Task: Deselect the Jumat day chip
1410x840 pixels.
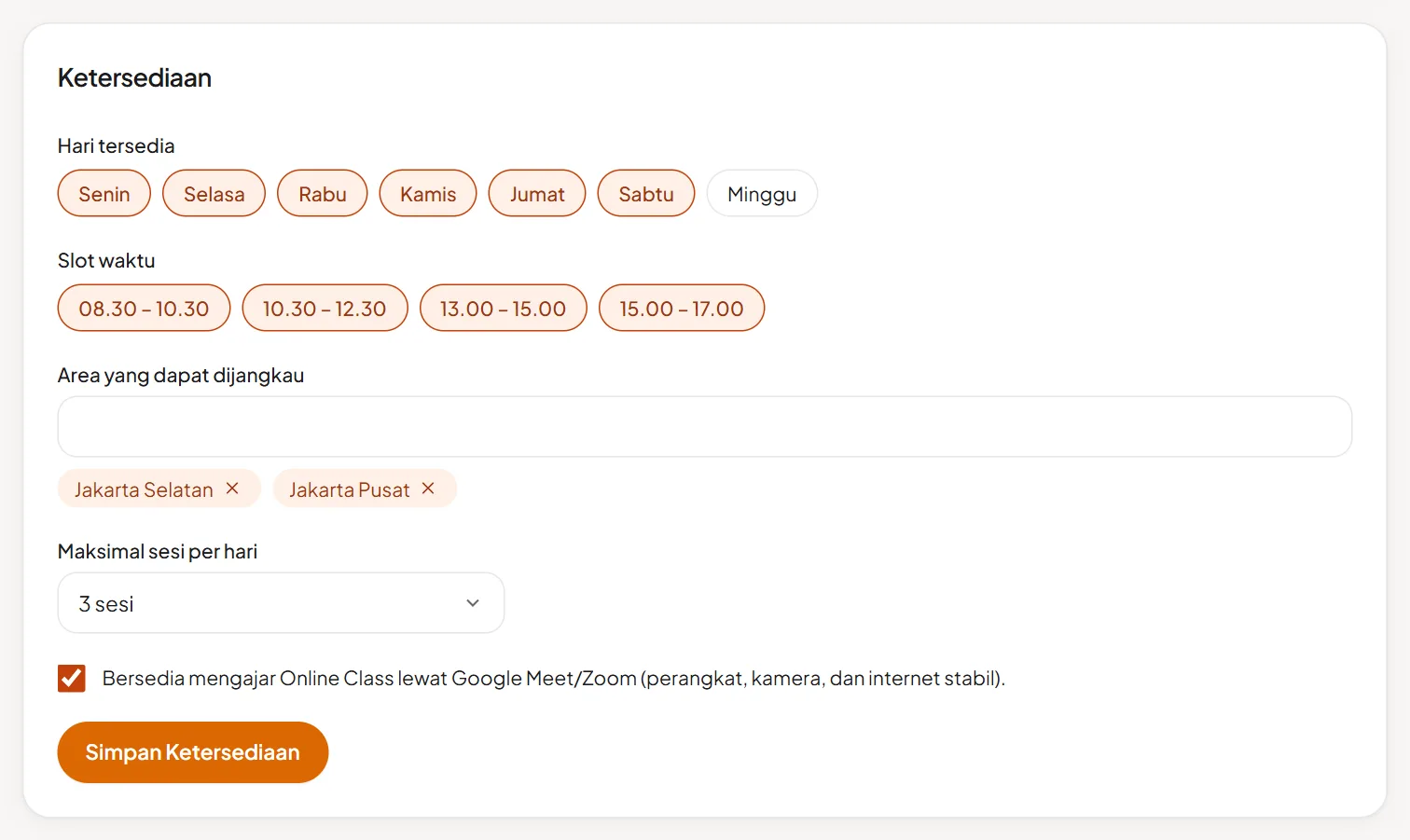Action: [x=537, y=194]
